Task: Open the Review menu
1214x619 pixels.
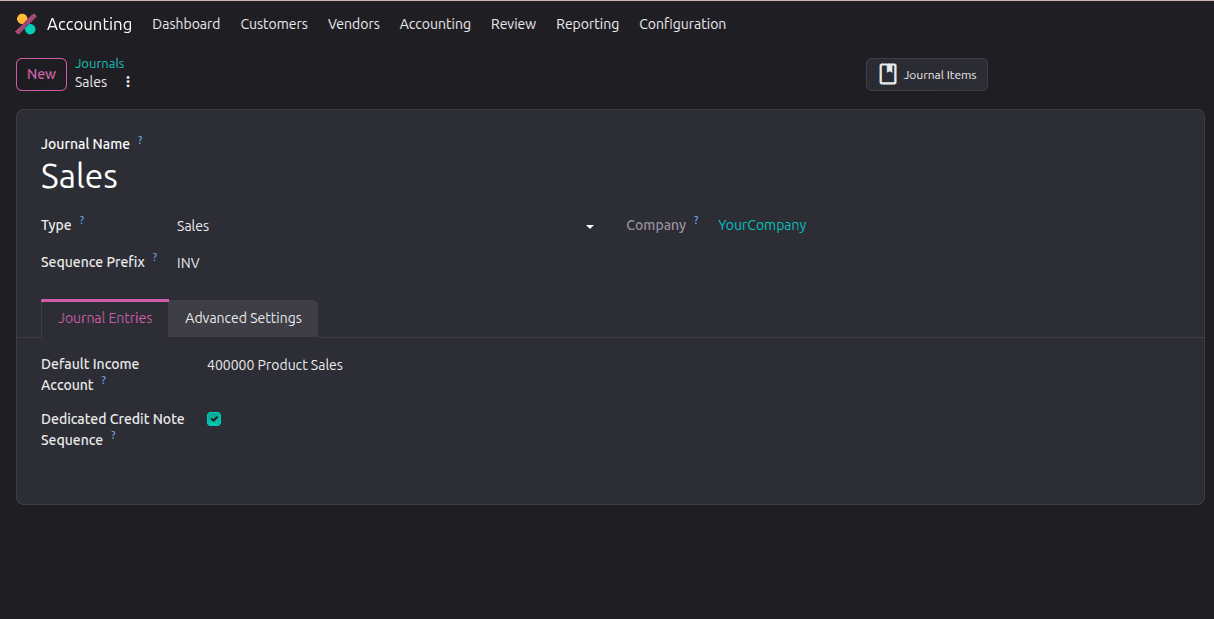Action: click(x=513, y=24)
